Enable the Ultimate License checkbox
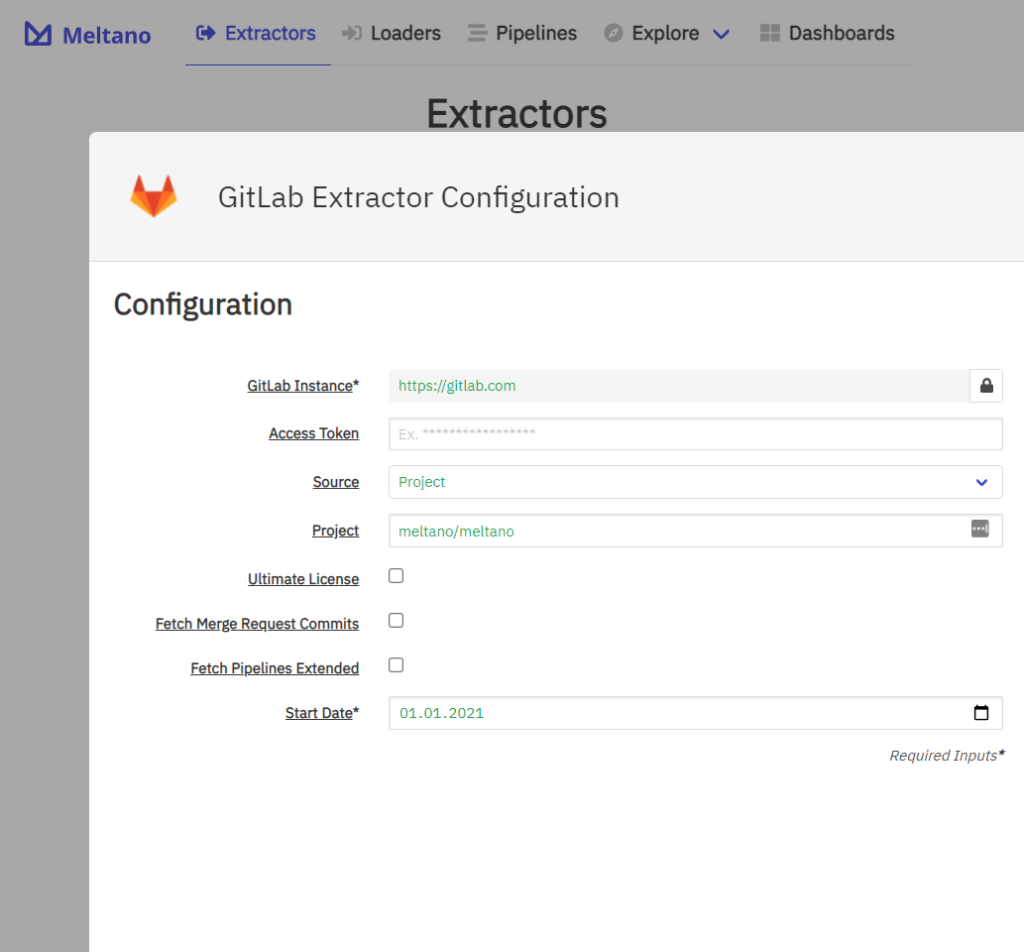 tap(395, 575)
